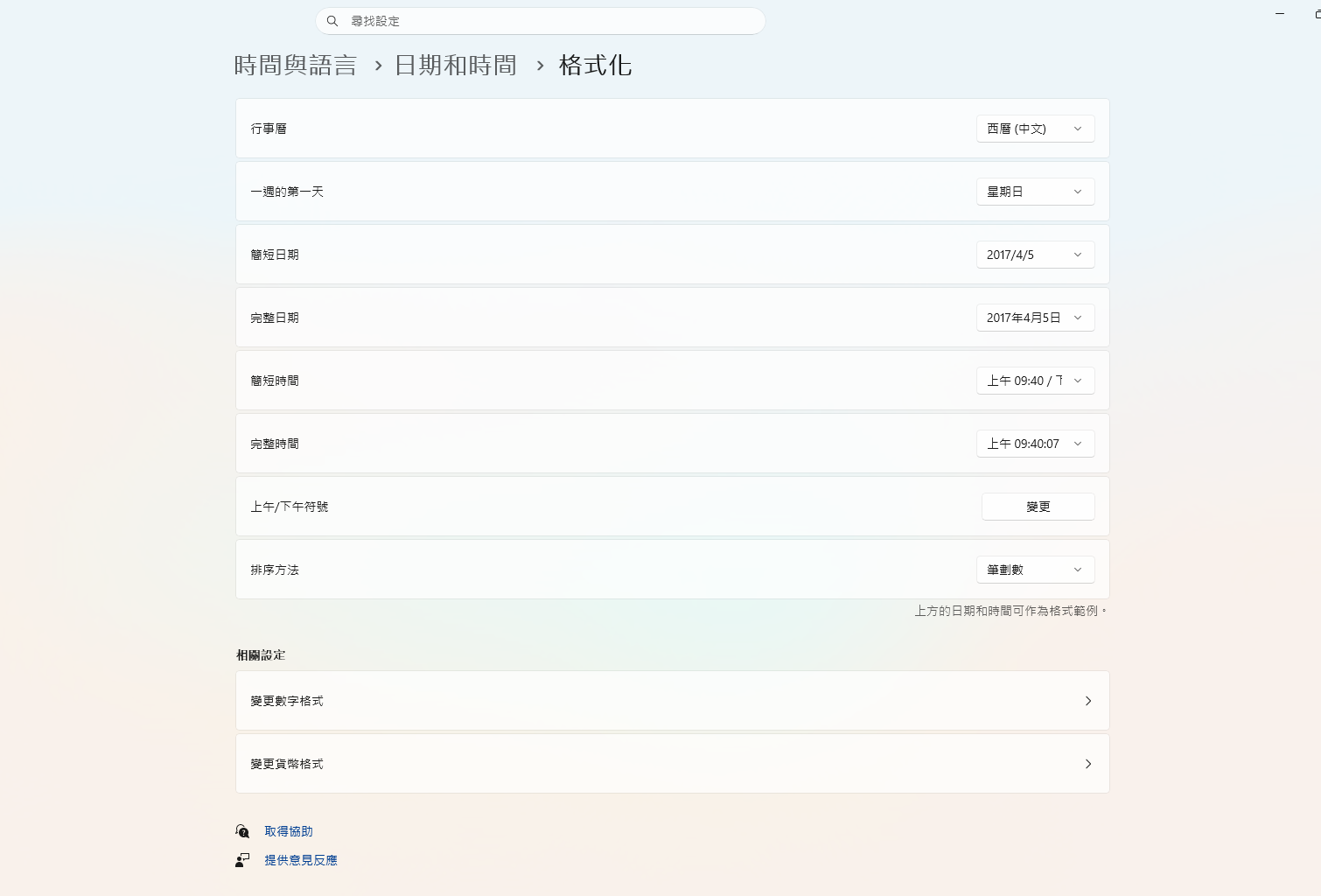The width and height of the screenshot is (1321, 896).
Task: Open 完整時間 dropdown 上午 09:40:07
Action: (1036, 444)
